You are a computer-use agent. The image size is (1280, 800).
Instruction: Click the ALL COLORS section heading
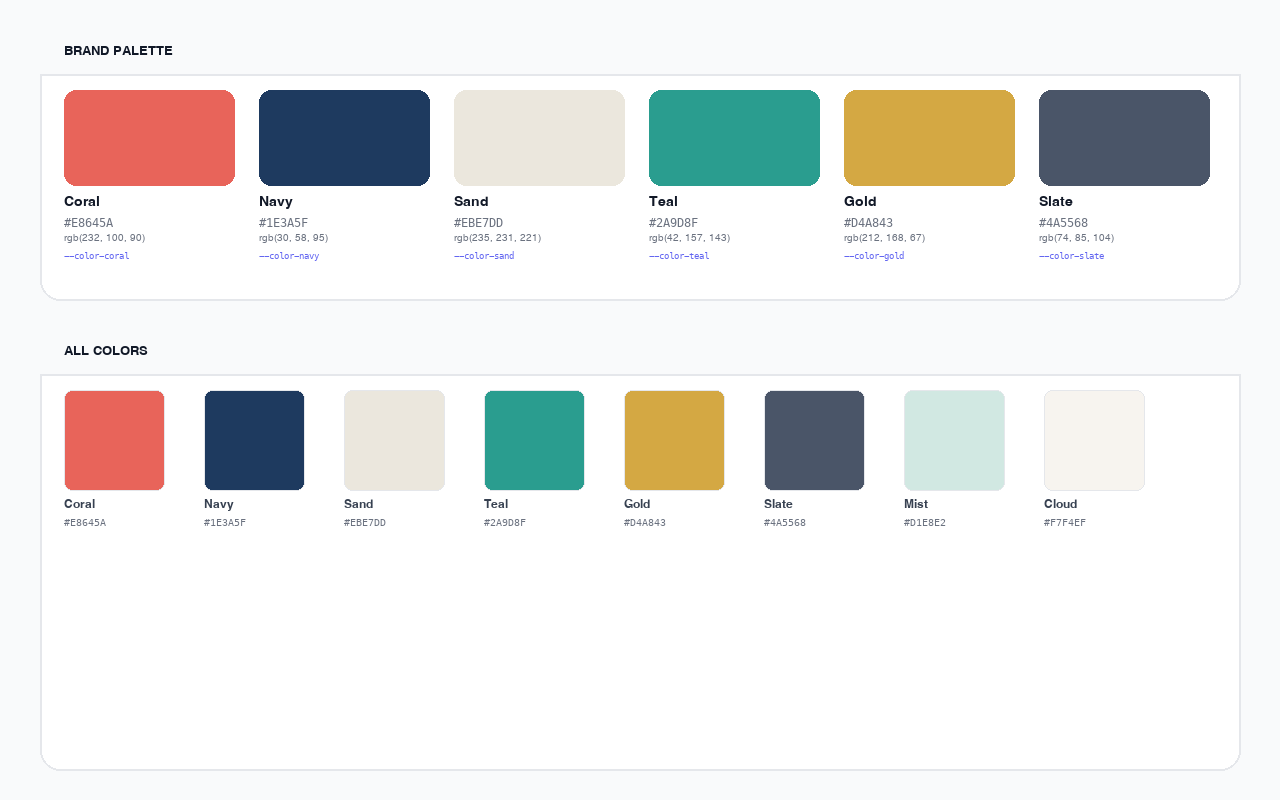pos(105,350)
